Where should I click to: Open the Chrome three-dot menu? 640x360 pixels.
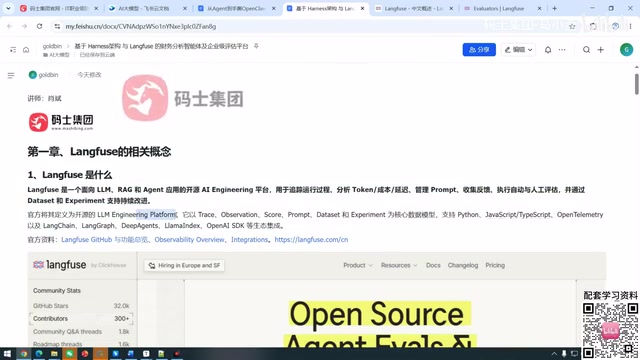coord(630,26)
